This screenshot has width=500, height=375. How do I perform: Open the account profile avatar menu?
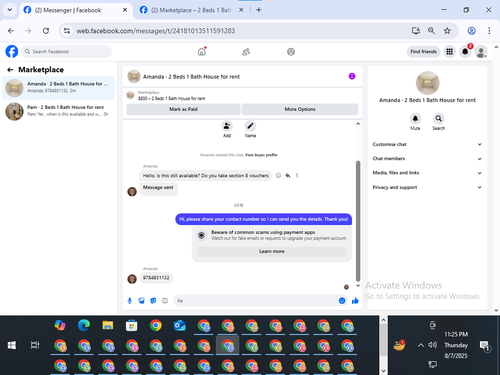click(481, 52)
